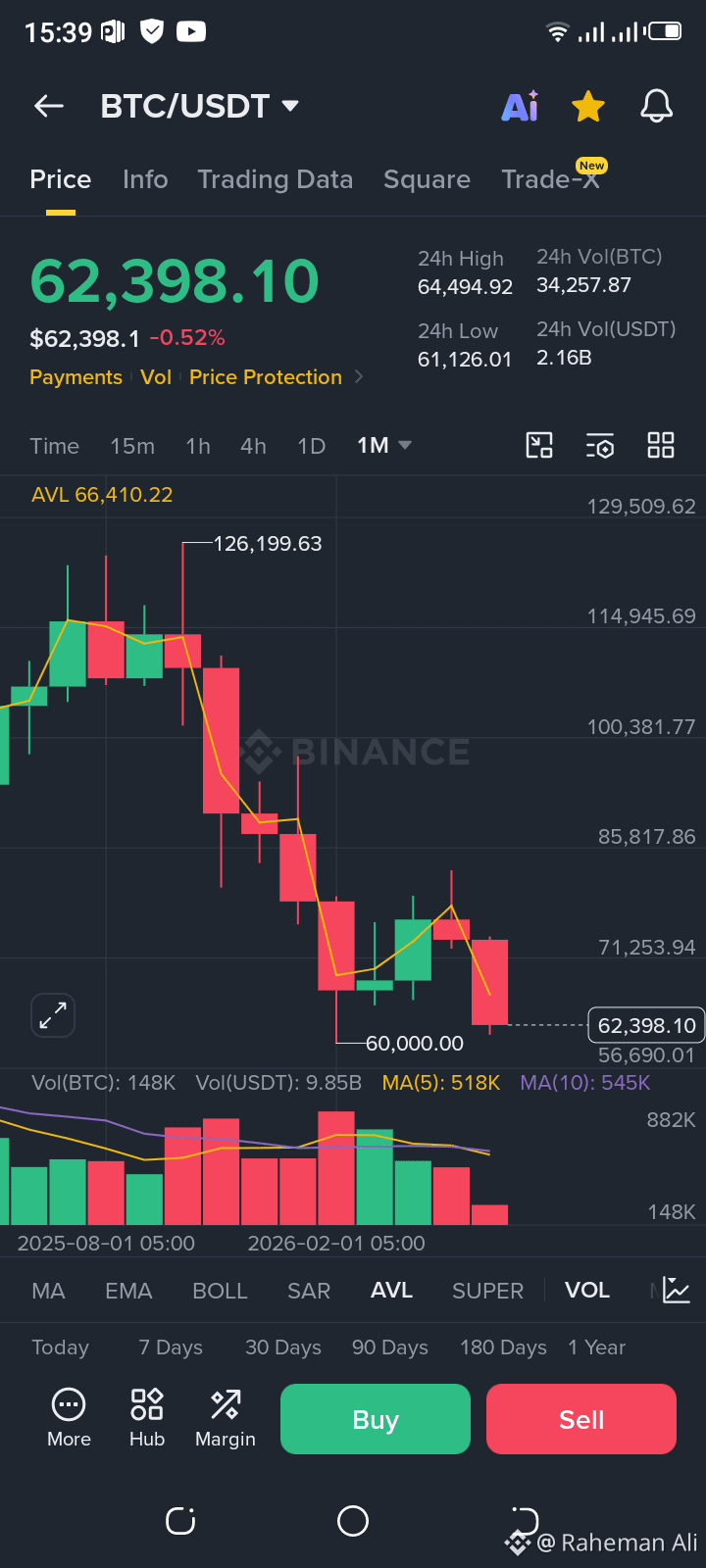Toggle the MA indicator

[x=48, y=1291]
